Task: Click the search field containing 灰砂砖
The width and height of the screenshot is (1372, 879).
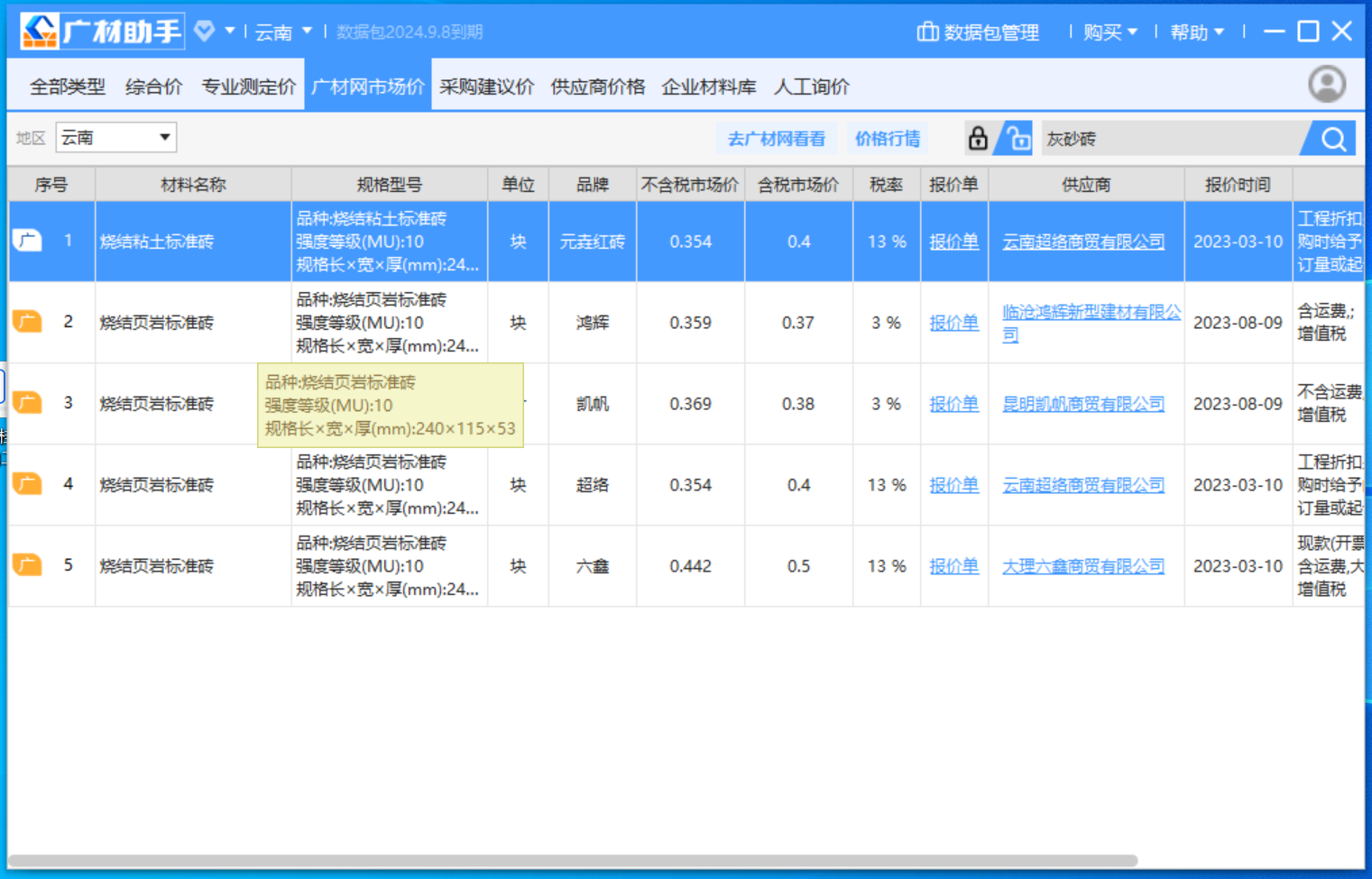Action: (1171, 139)
